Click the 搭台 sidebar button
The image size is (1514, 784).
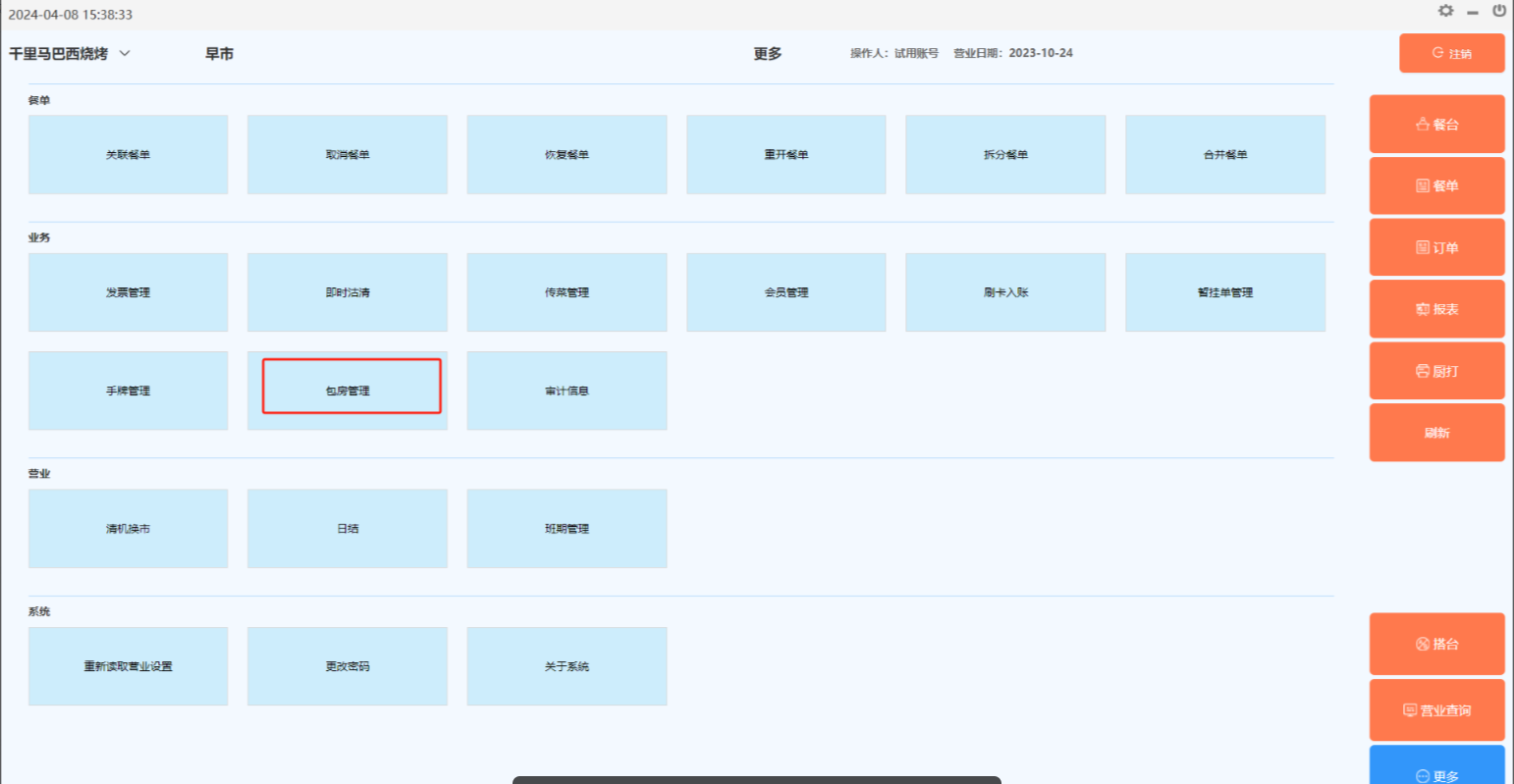point(1436,645)
